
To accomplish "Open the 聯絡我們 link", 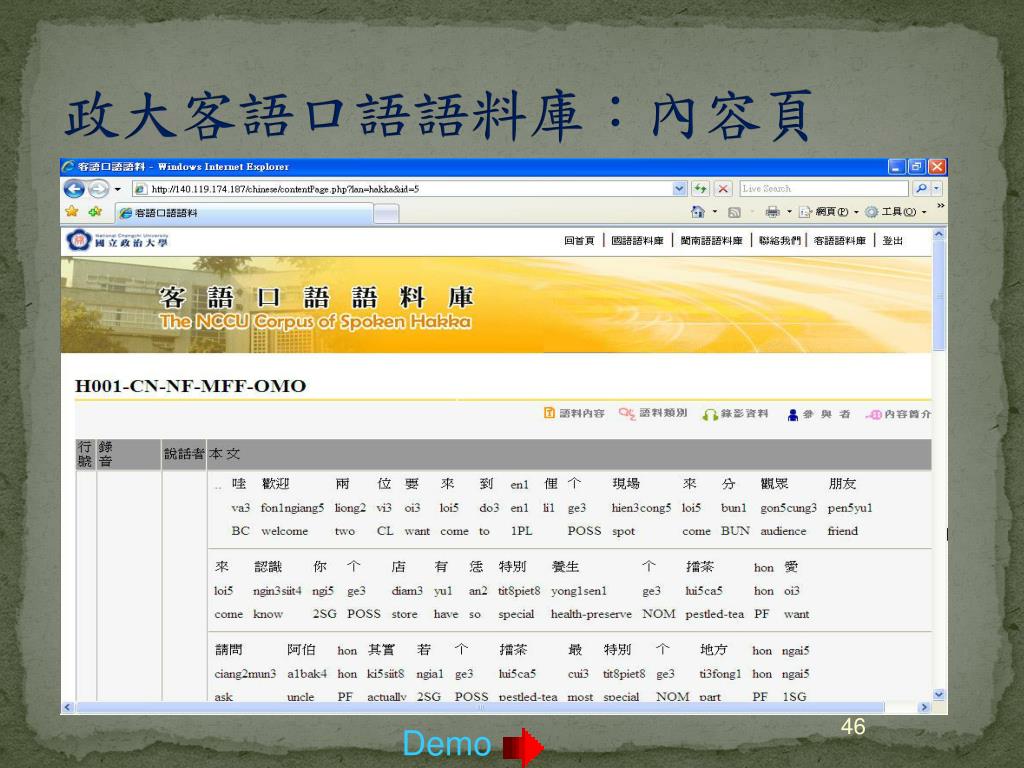I will (x=780, y=241).
